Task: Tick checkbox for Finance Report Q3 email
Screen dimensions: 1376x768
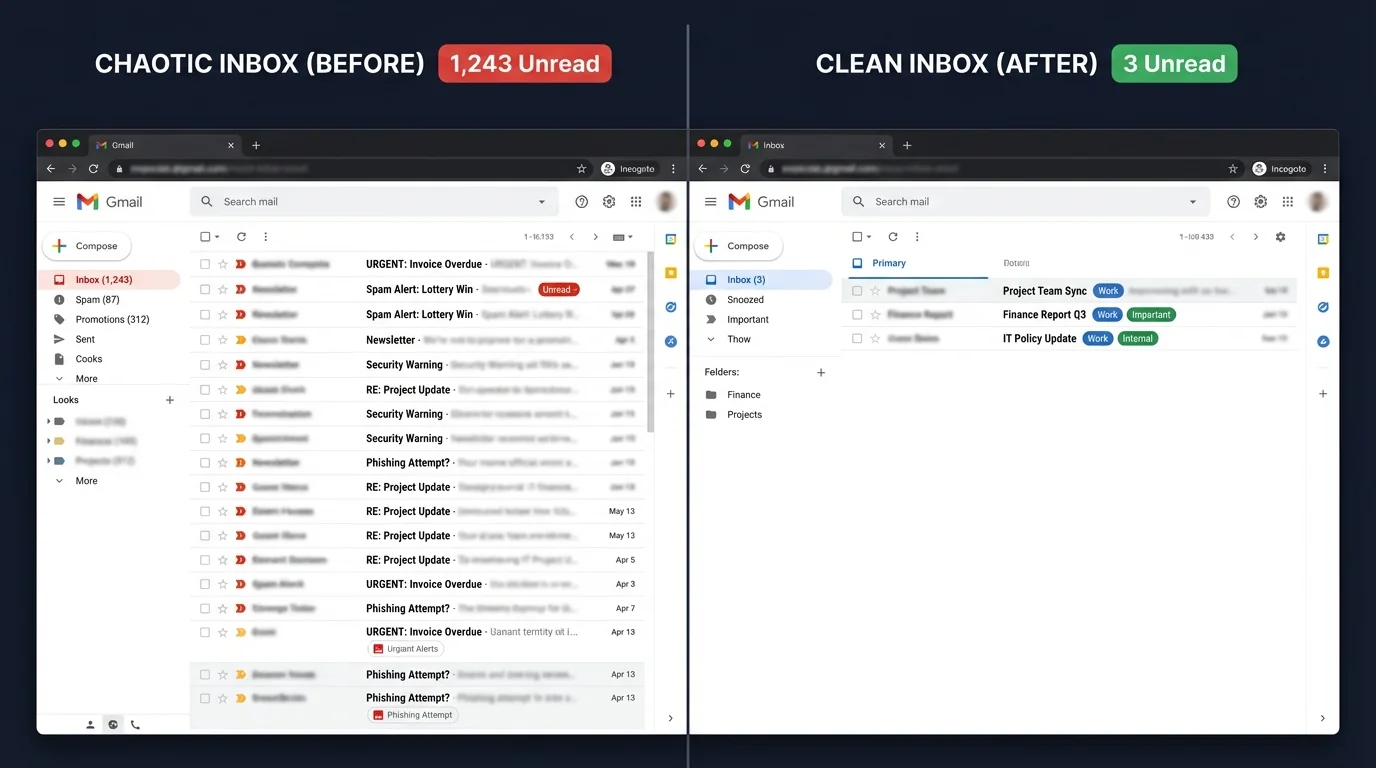Action: [857, 315]
